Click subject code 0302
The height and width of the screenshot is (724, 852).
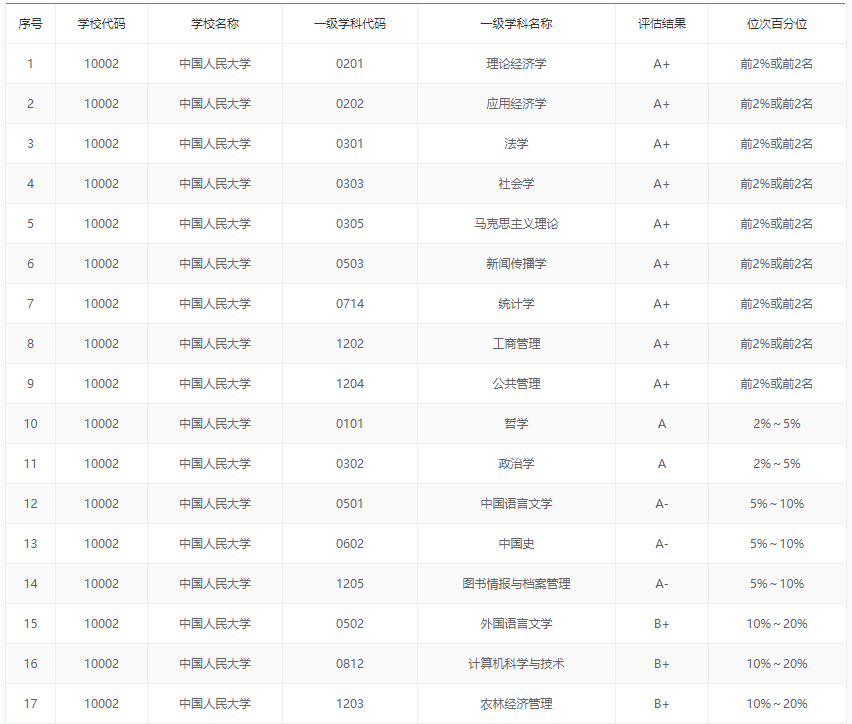click(350, 464)
